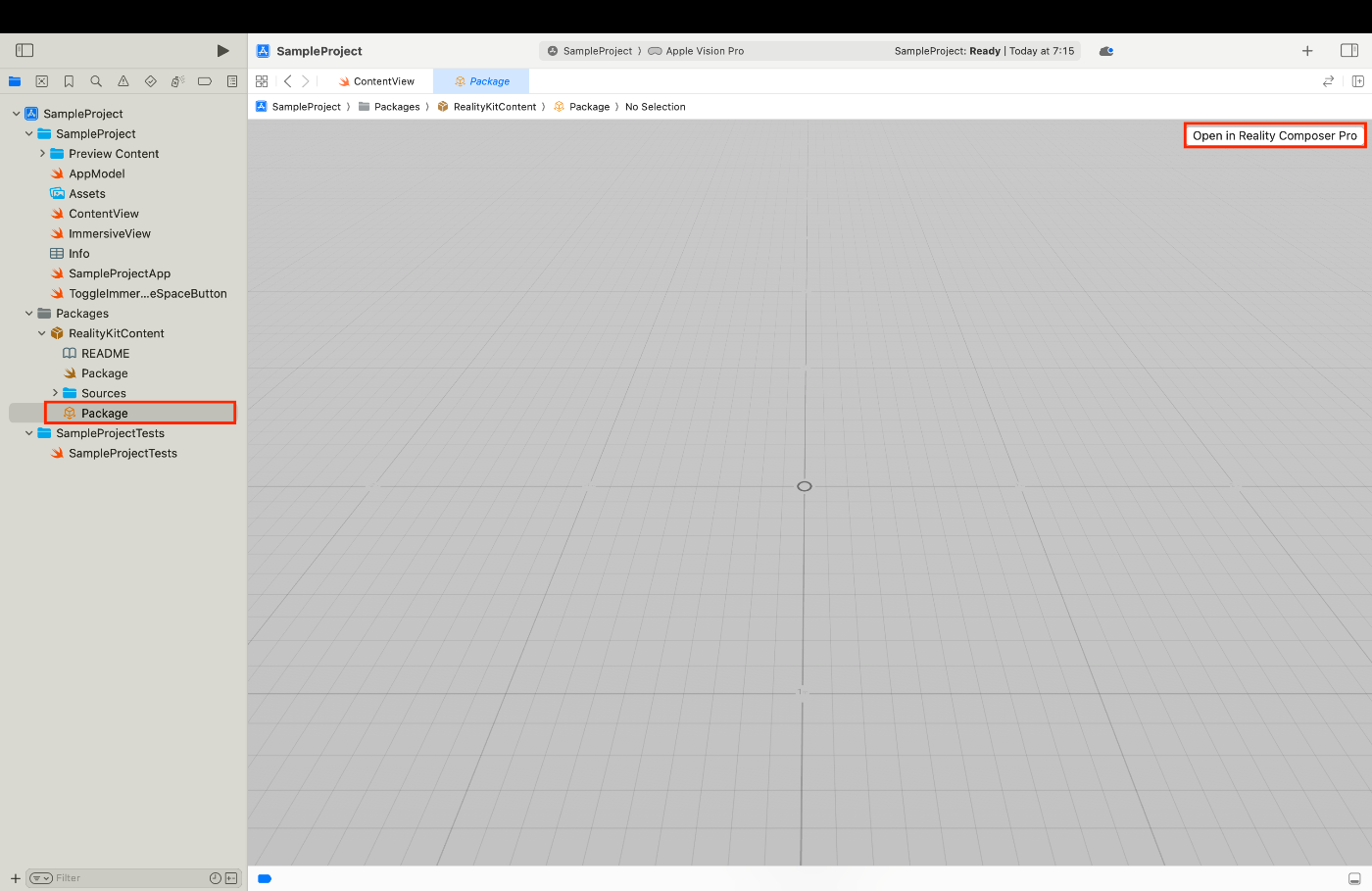1372x891 pixels.
Task: Collapse the Packages group
Action: 28,314
